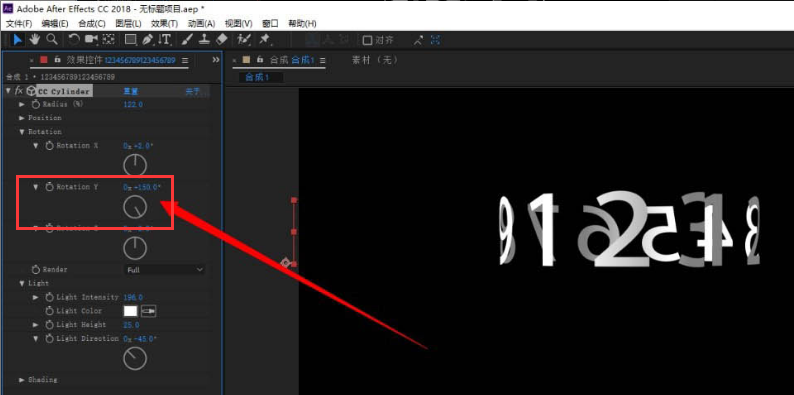Select the Eraser tool
794x395 pixels.
pyautogui.click(x=221, y=40)
